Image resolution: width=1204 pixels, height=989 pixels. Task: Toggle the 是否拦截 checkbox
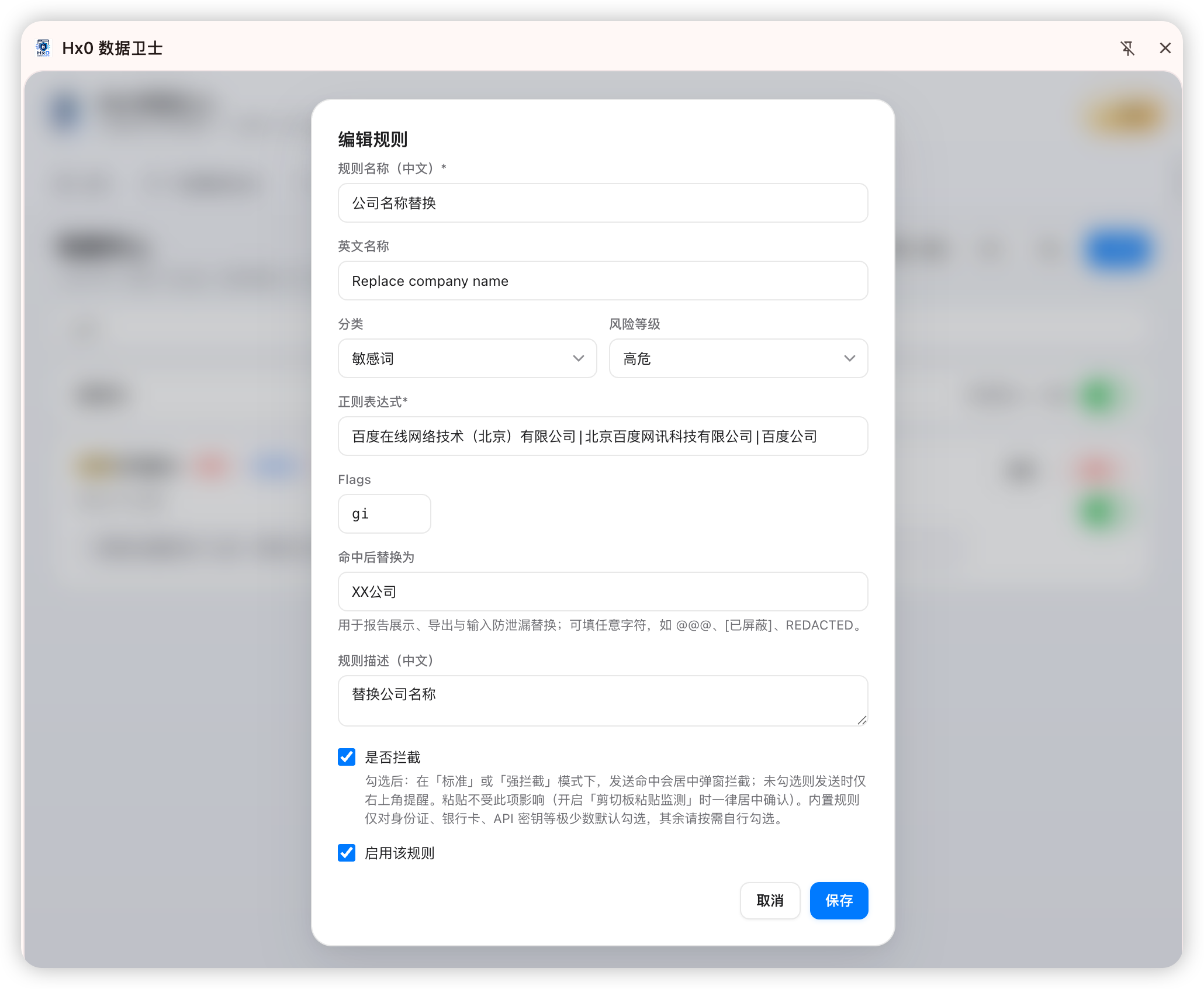pos(347,757)
